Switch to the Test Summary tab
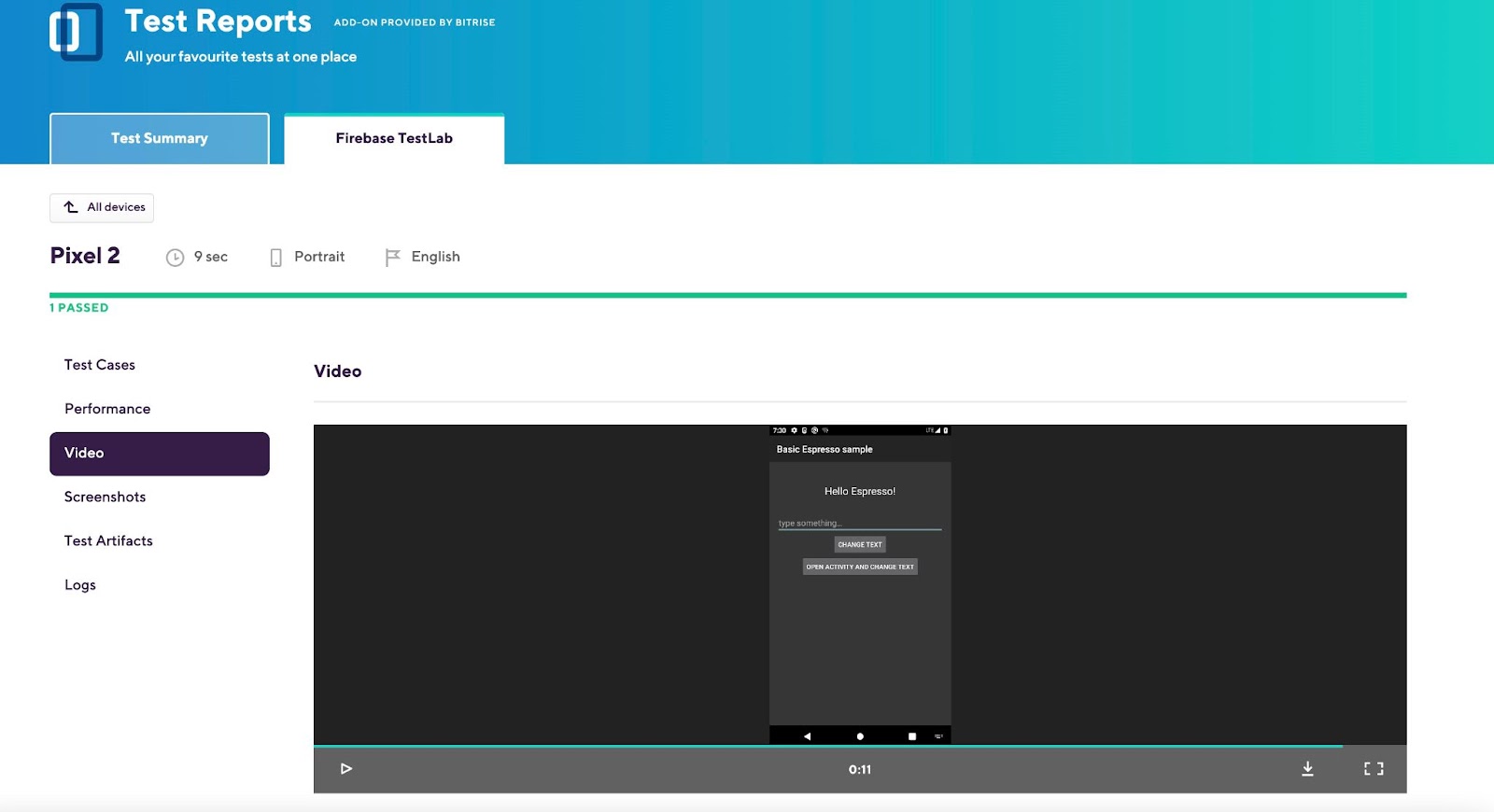This screenshot has height=812, width=1494. (x=160, y=139)
